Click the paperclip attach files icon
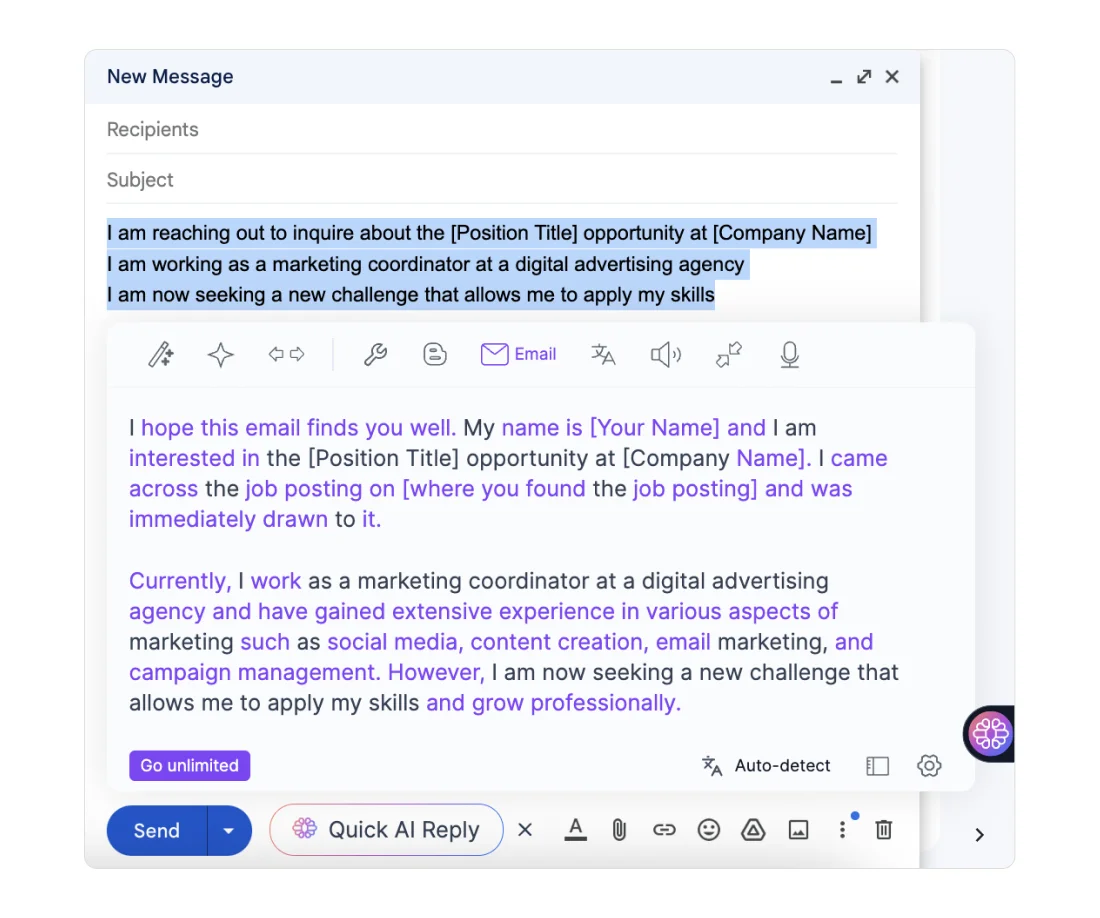1100x918 pixels. (619, 830)
